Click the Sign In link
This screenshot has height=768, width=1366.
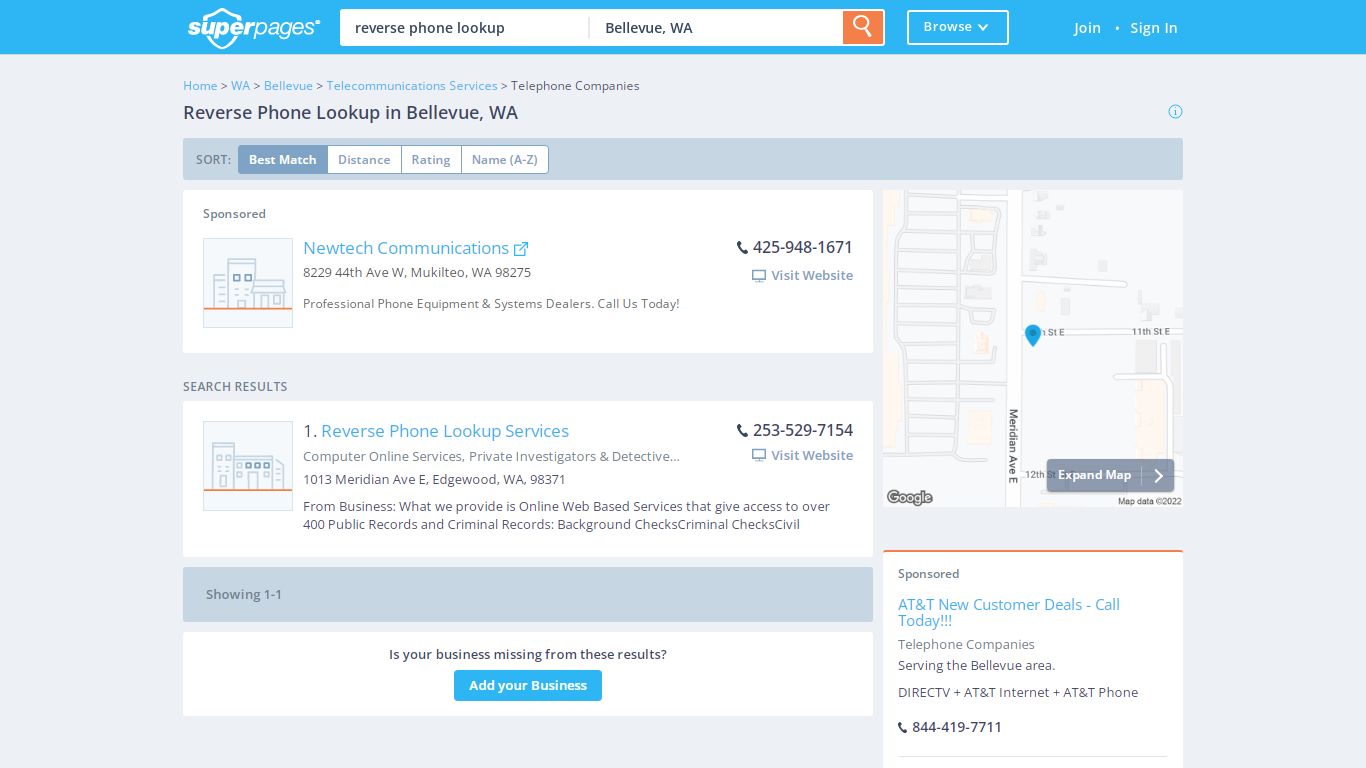(1154, 28)
